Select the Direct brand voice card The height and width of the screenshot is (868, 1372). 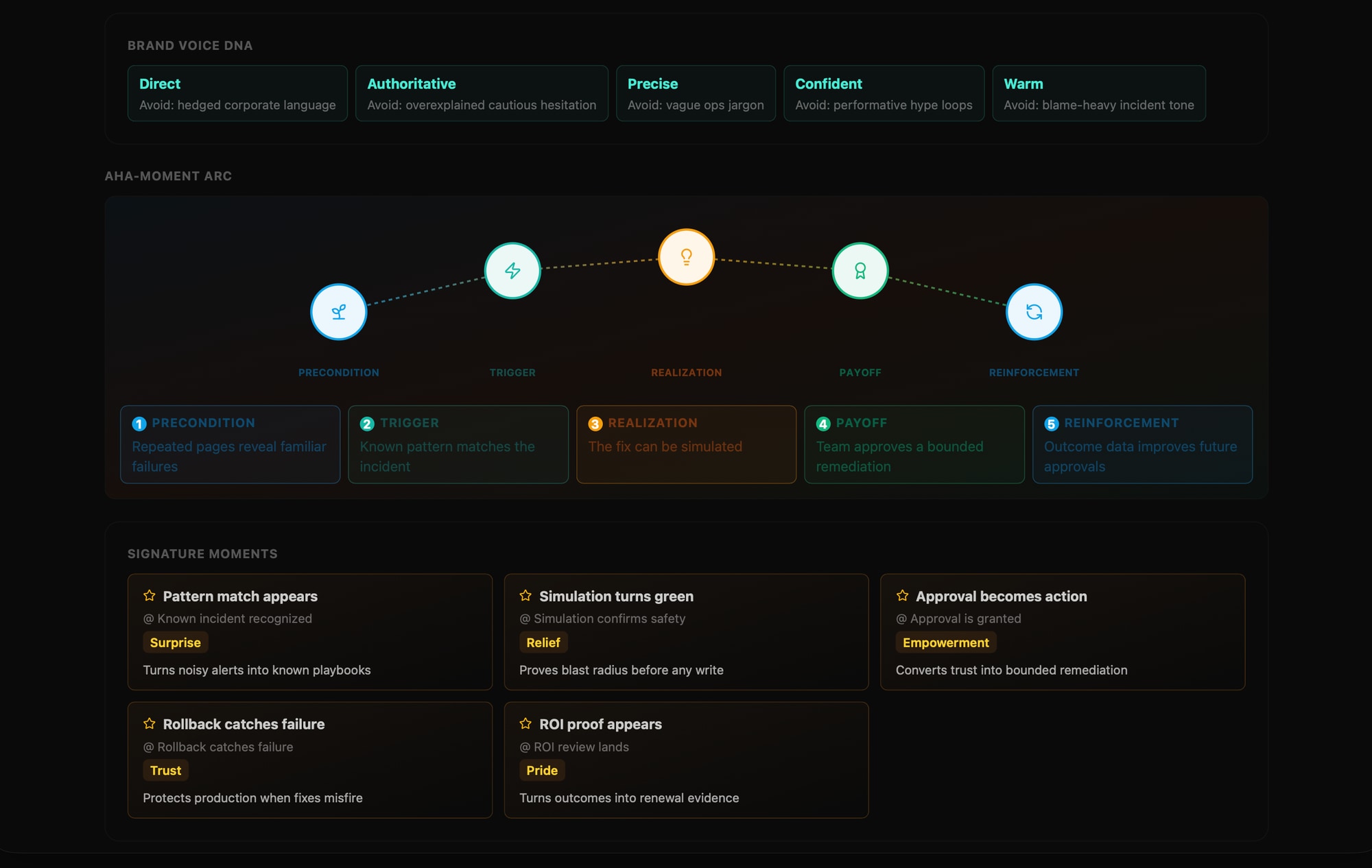click(x=237, y=93)
